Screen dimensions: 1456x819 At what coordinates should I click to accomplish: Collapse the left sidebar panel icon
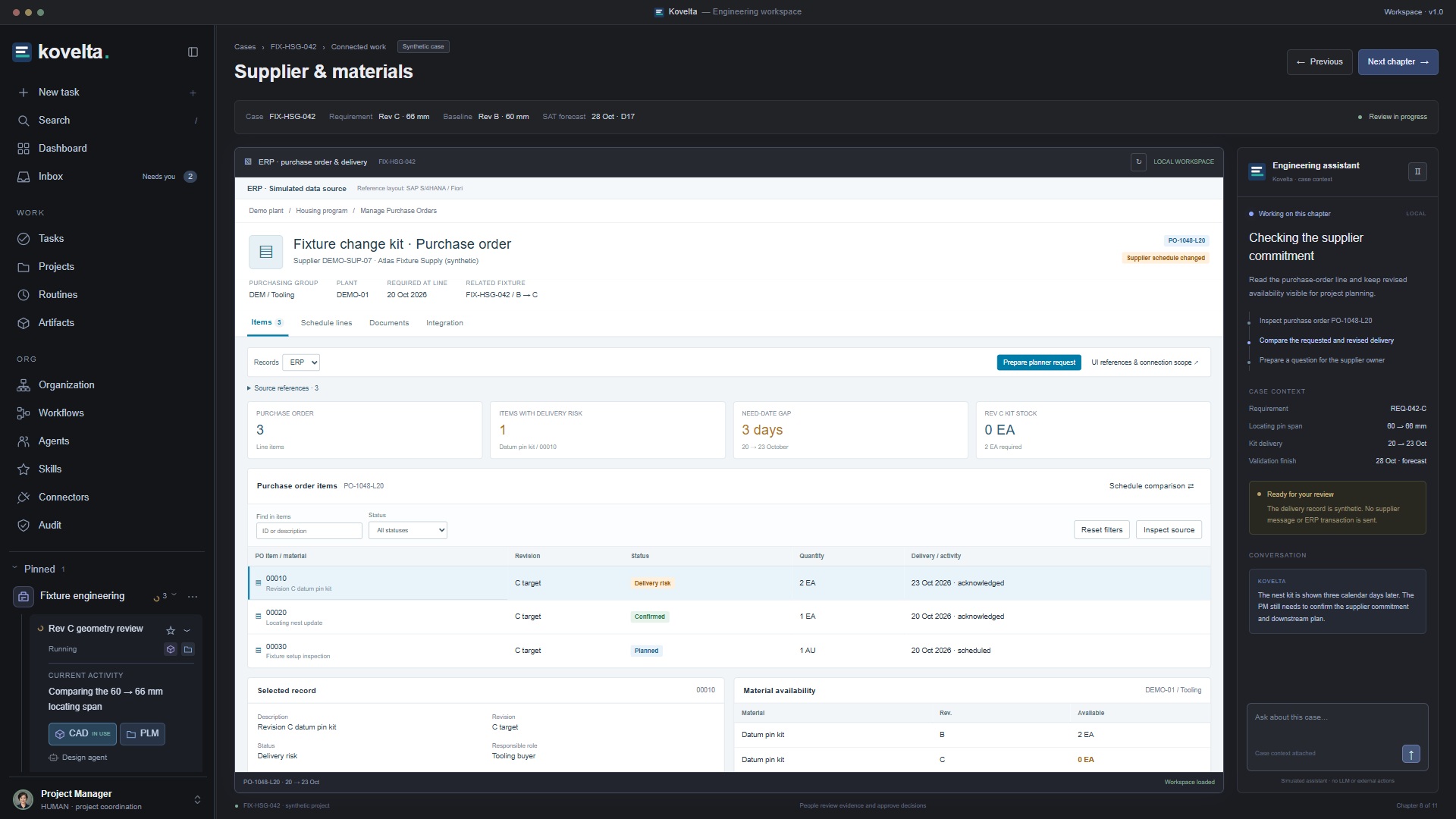click(x=193, y=52)
